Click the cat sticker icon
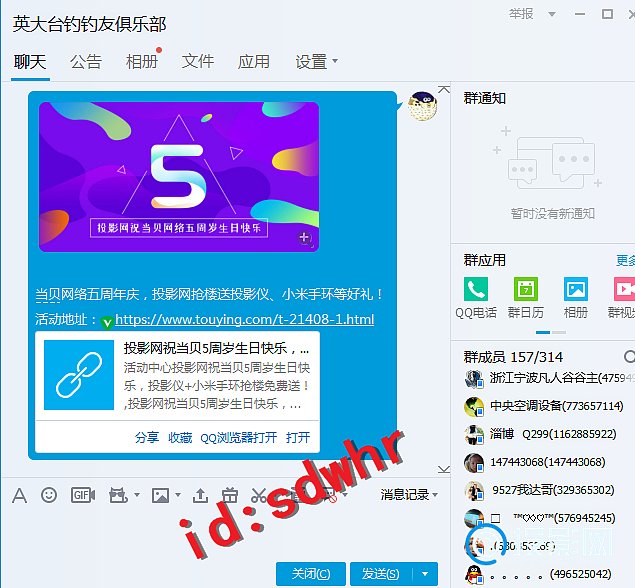Screen dimensions: 635x588 [118, 495]
